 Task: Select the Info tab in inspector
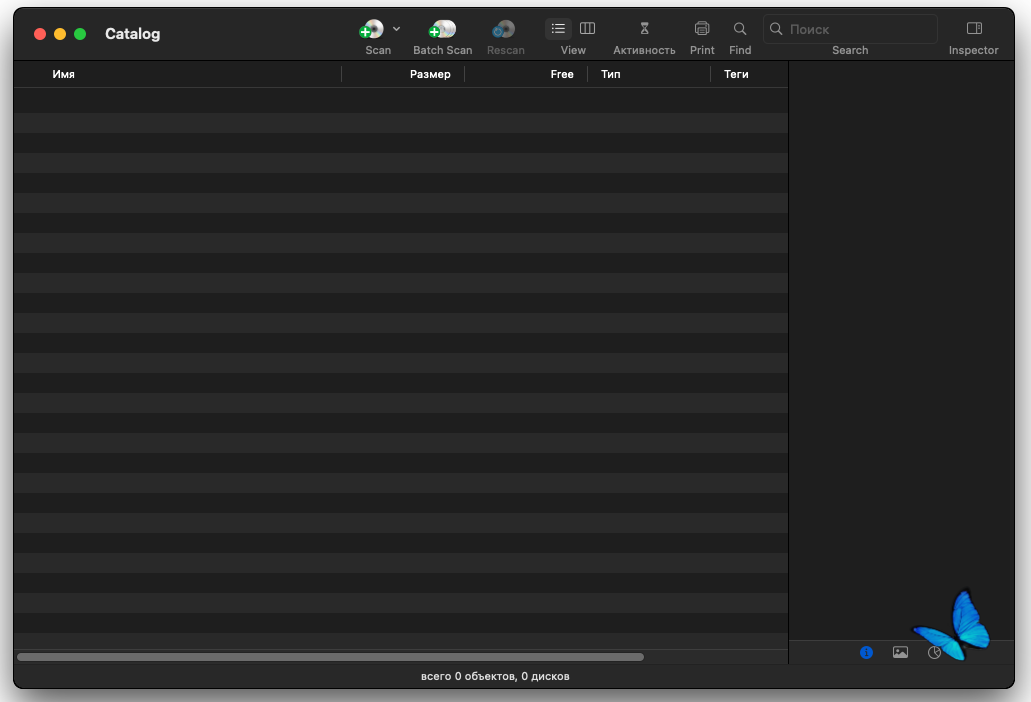866,652
